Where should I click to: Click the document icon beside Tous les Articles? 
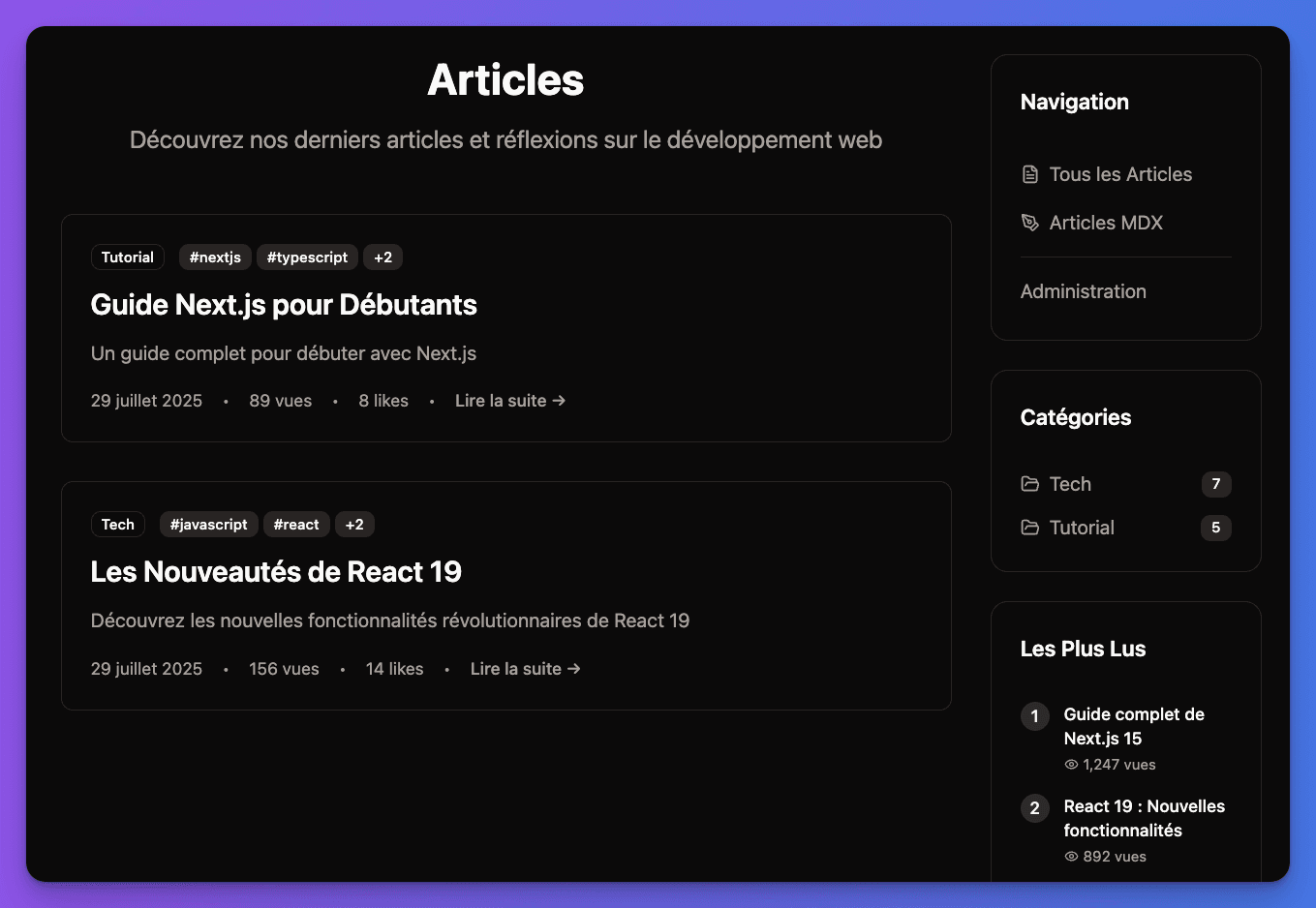pyautogui.click(x=1028, y=173)
